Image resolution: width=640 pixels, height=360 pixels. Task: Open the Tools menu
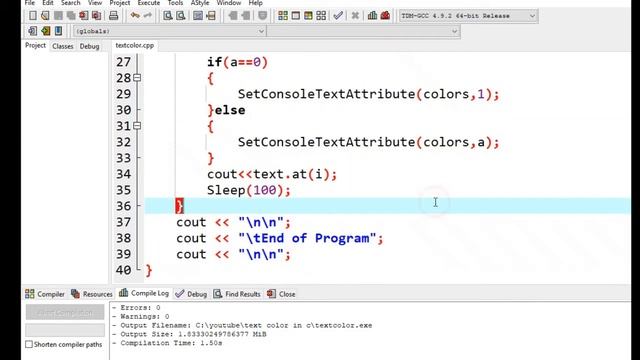point(175,3)
